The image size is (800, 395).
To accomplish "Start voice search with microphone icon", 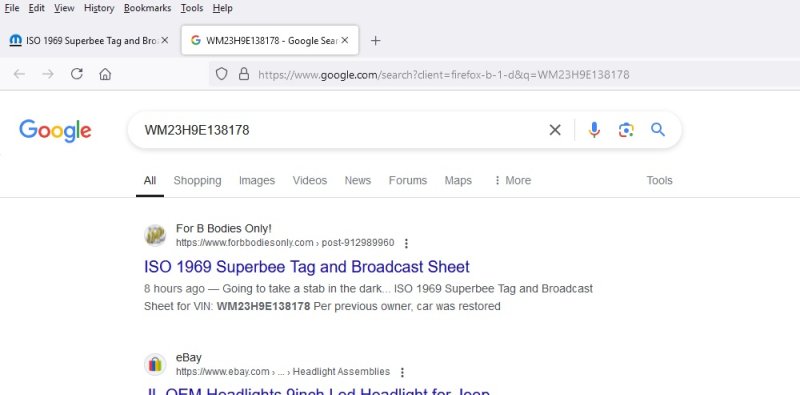I will tap(594, 130).
